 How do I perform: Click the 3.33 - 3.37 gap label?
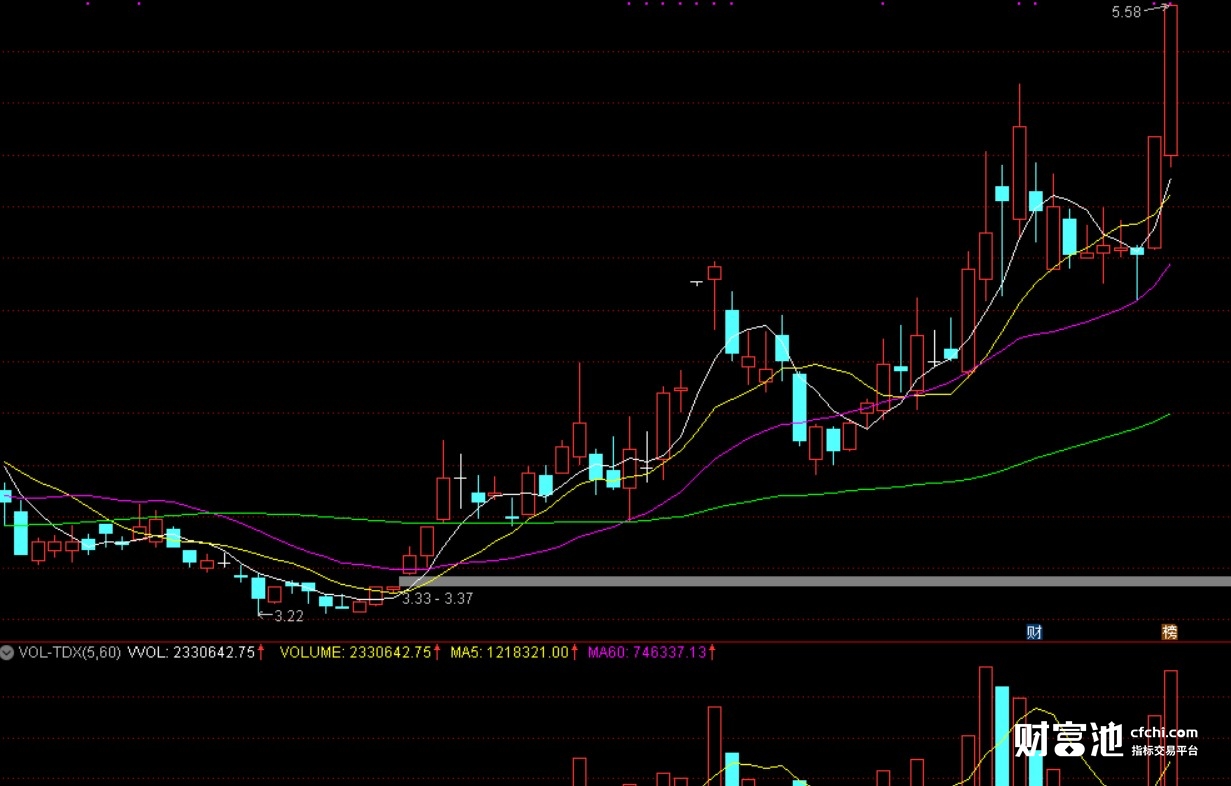(437, 598)
